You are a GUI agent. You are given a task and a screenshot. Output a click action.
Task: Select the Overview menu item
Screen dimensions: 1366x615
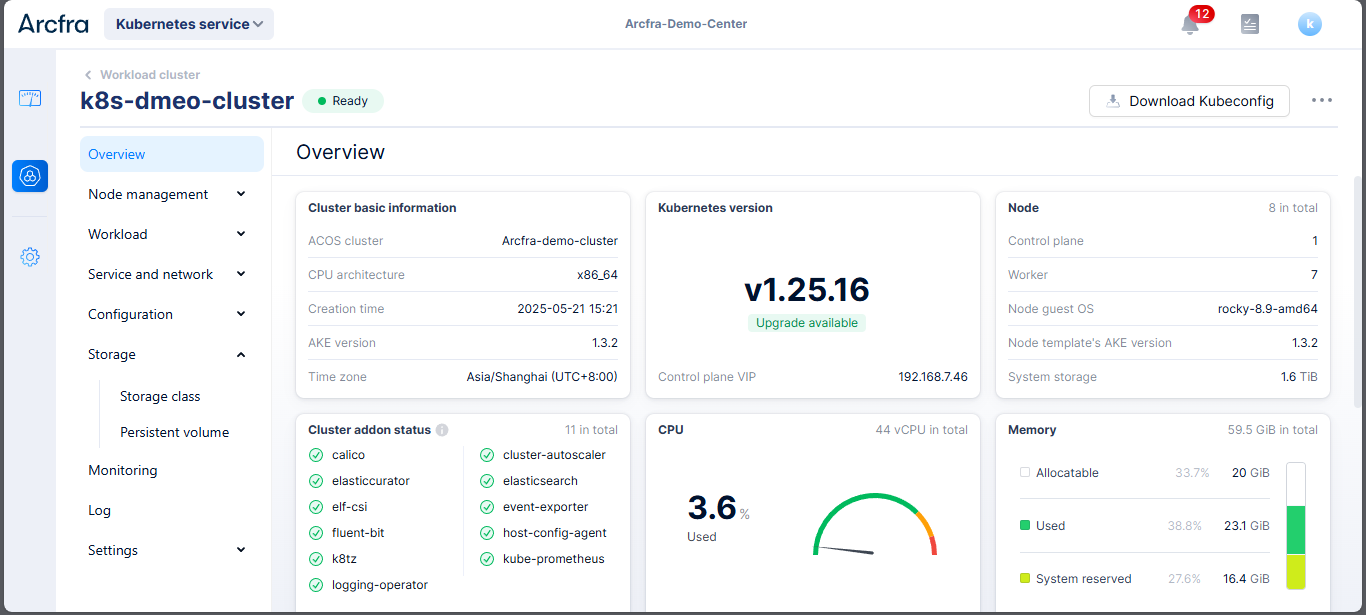coord(171,154)
